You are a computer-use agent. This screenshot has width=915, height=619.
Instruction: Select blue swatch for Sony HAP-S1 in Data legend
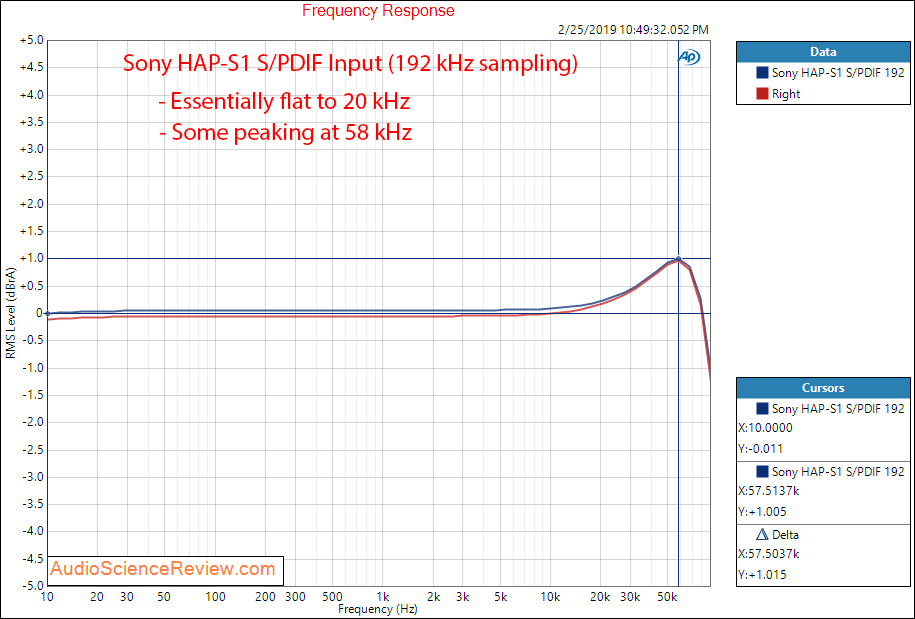pyautogui.click(x=762, y=72)
